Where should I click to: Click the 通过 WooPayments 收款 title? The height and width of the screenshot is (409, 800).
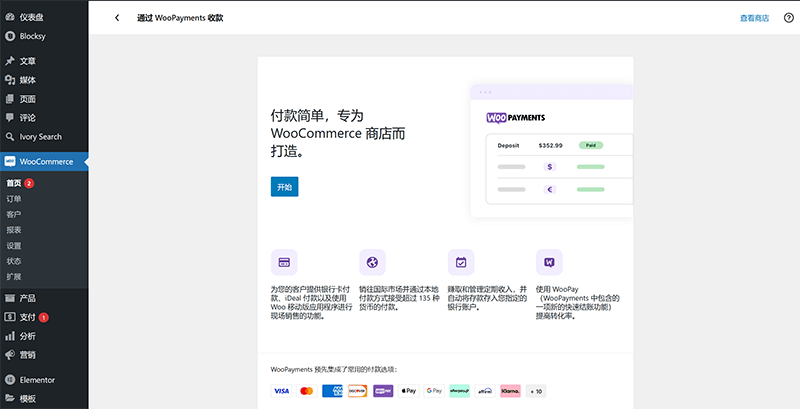tap(180, 18)
